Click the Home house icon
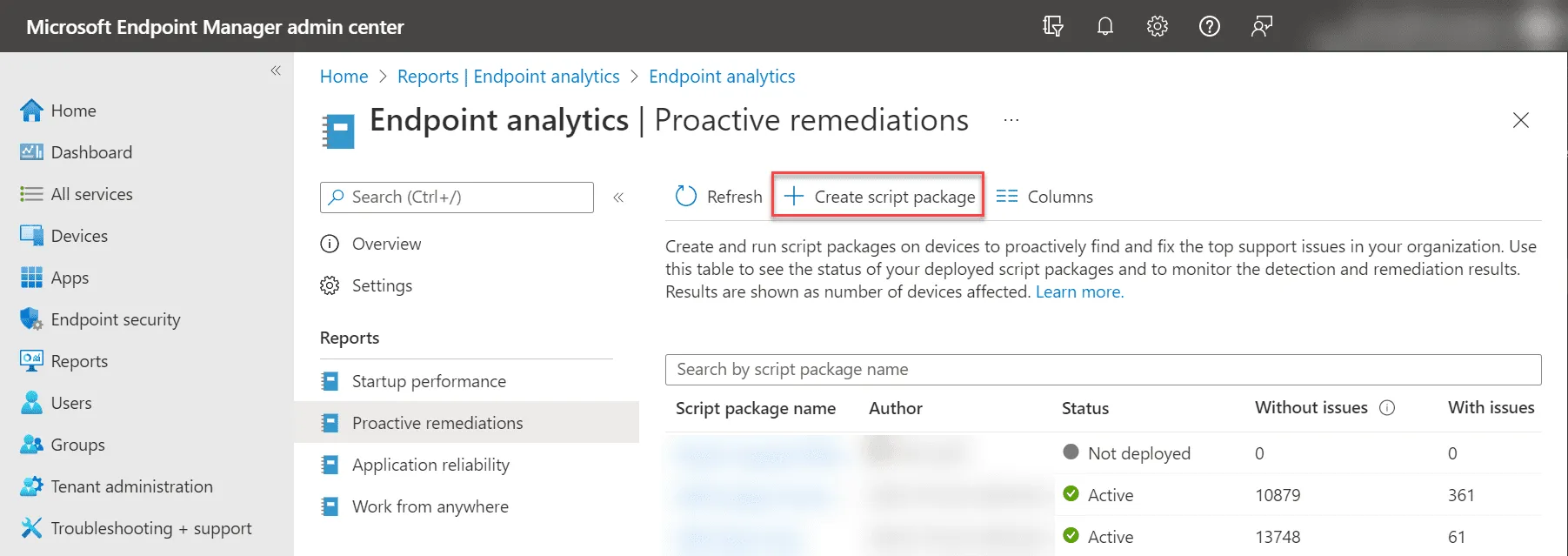The image size is (1568, 556). pyautogui.click(x=31, y=111)
